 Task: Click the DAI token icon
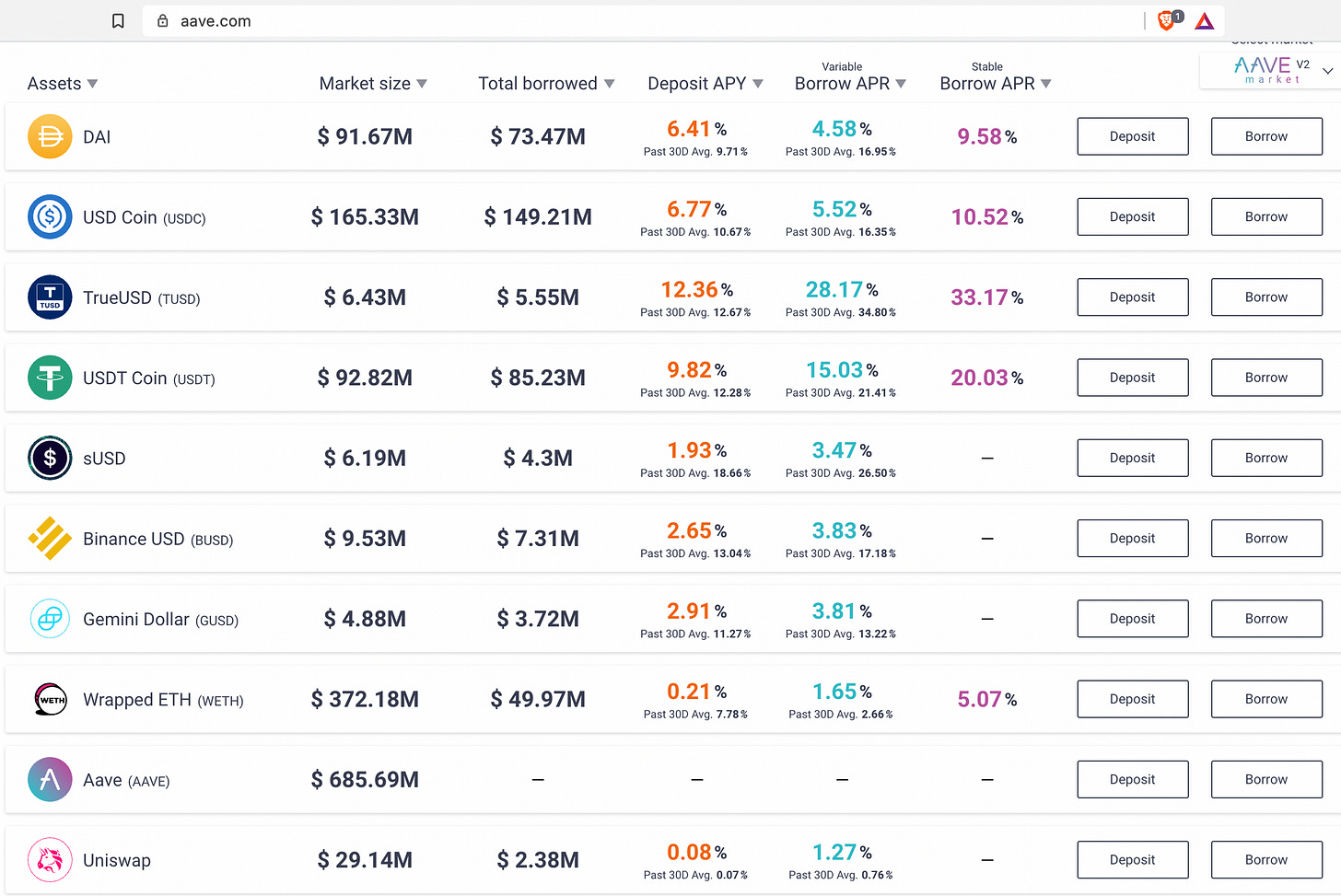pyautogui.click(x=50, y=136)
